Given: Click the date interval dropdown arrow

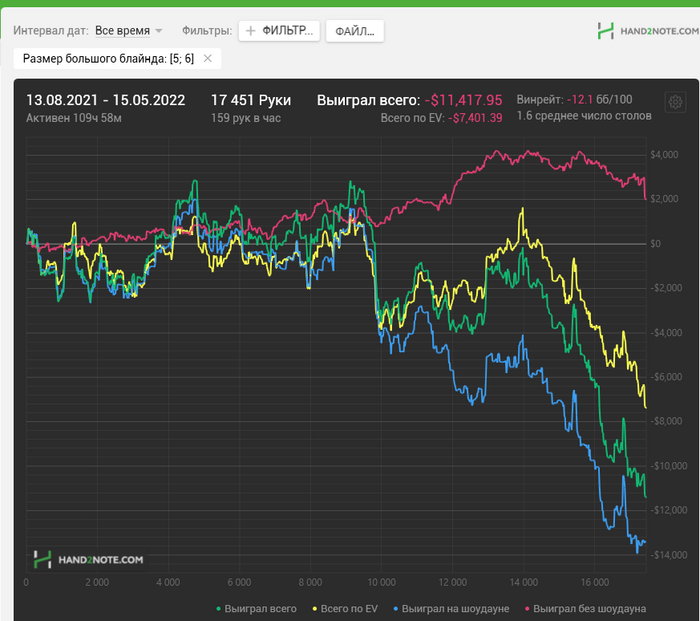Looking at the screenshot, I should [158, 31].
